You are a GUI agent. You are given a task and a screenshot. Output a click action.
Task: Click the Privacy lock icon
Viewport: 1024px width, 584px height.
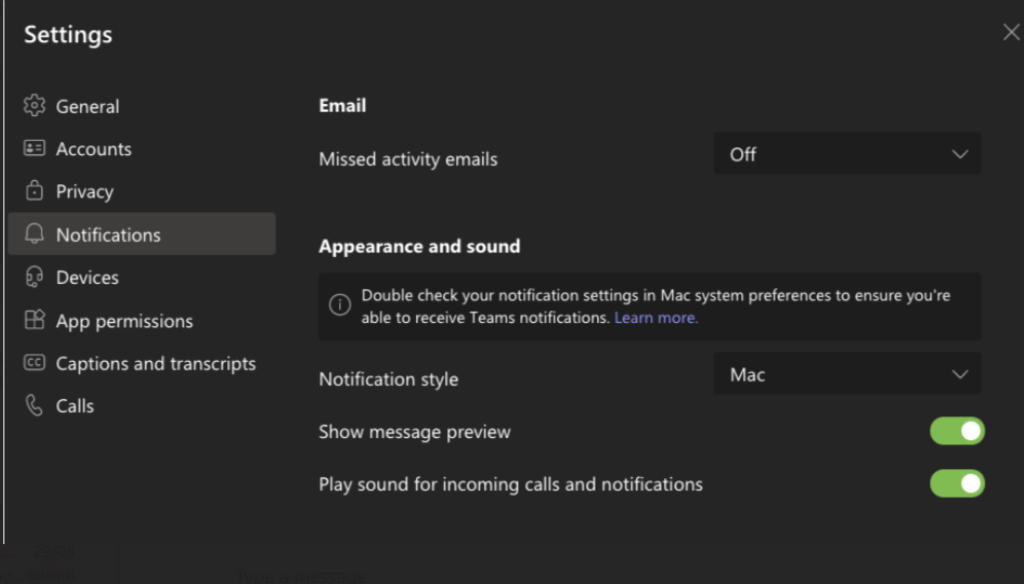(35, 191)
